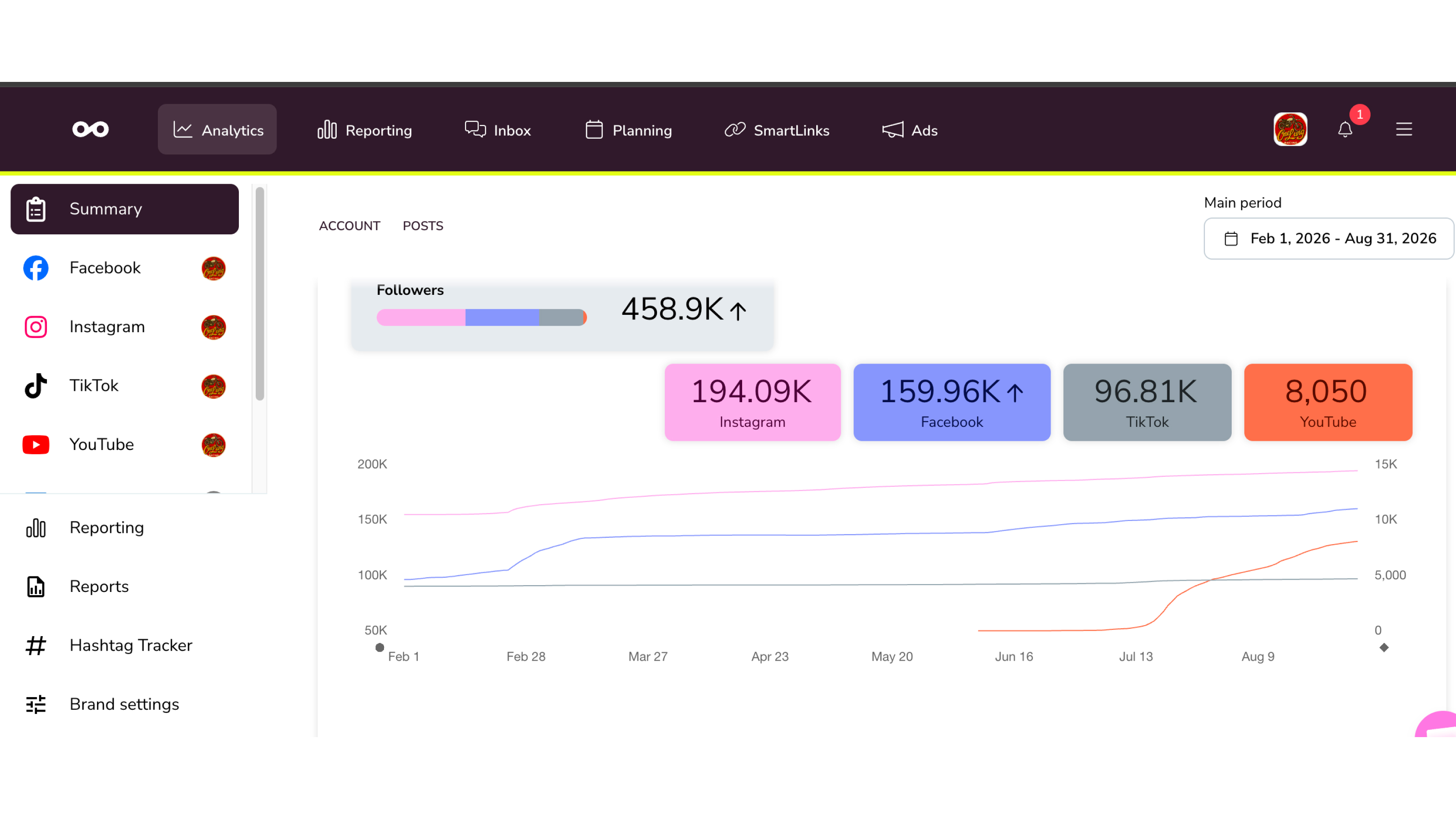Click the pink chat bubble button
Image resolution: width=1456 pixels, height=819 pixels.
[1437, 725]
